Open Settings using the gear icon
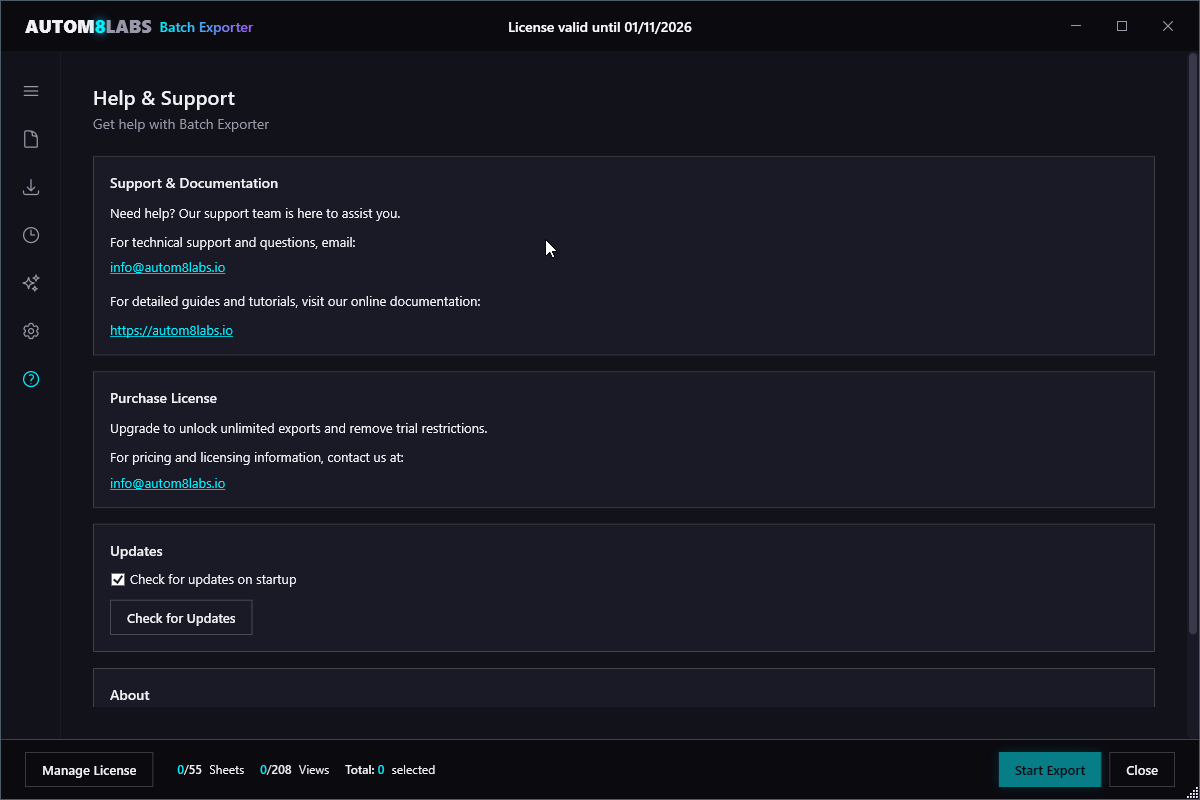The width and height of the screenshot is (1200, 800). 30,330
